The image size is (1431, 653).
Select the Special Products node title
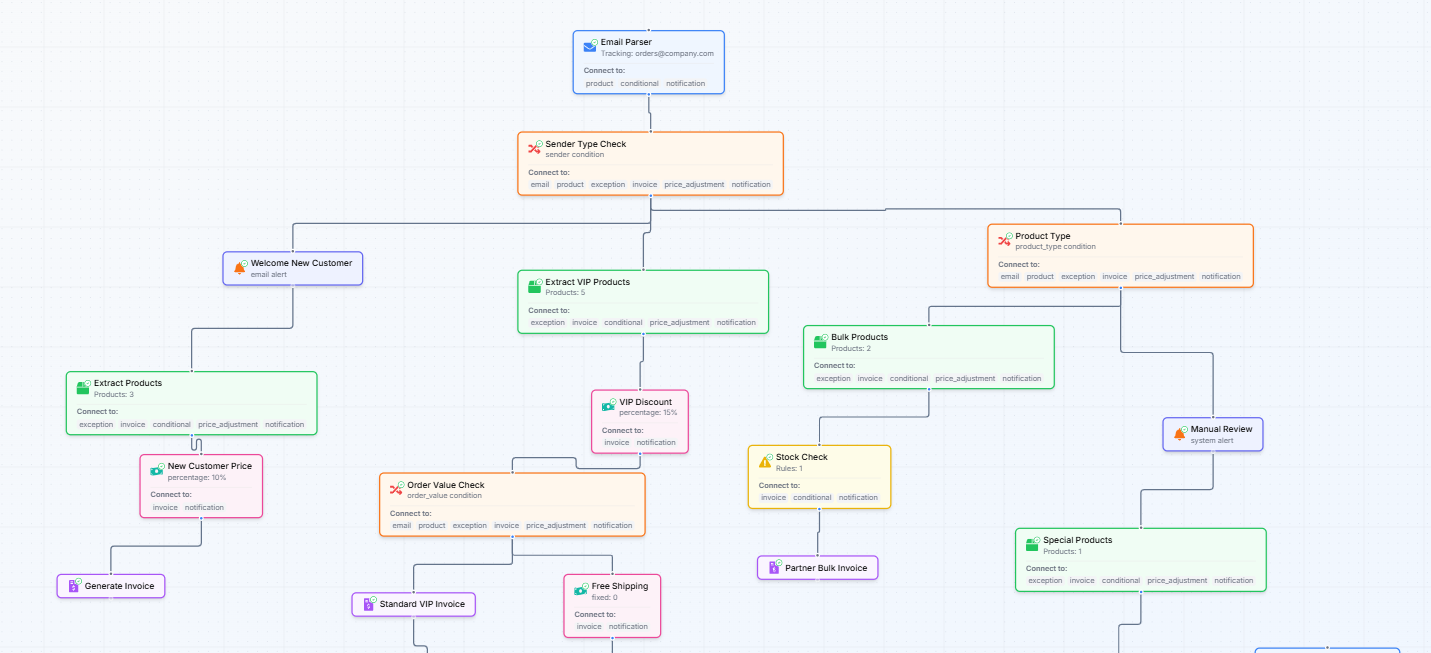pyautogui.click(x=1077, y=540)
